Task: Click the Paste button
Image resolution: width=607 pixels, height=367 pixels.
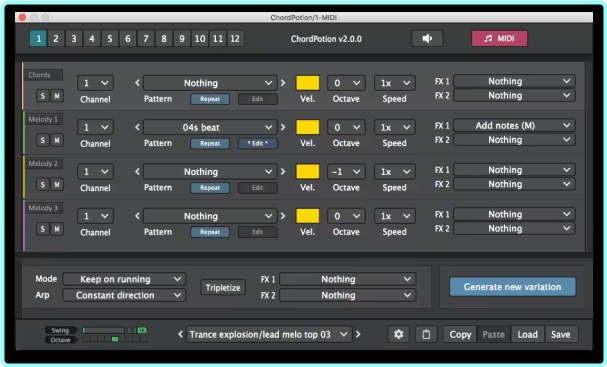Action: click(494, 334)
